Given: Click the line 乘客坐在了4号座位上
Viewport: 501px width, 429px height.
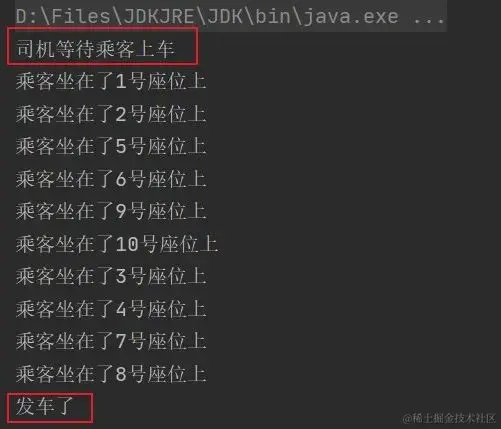Looking at the screenshot, I should click(111, 309).
